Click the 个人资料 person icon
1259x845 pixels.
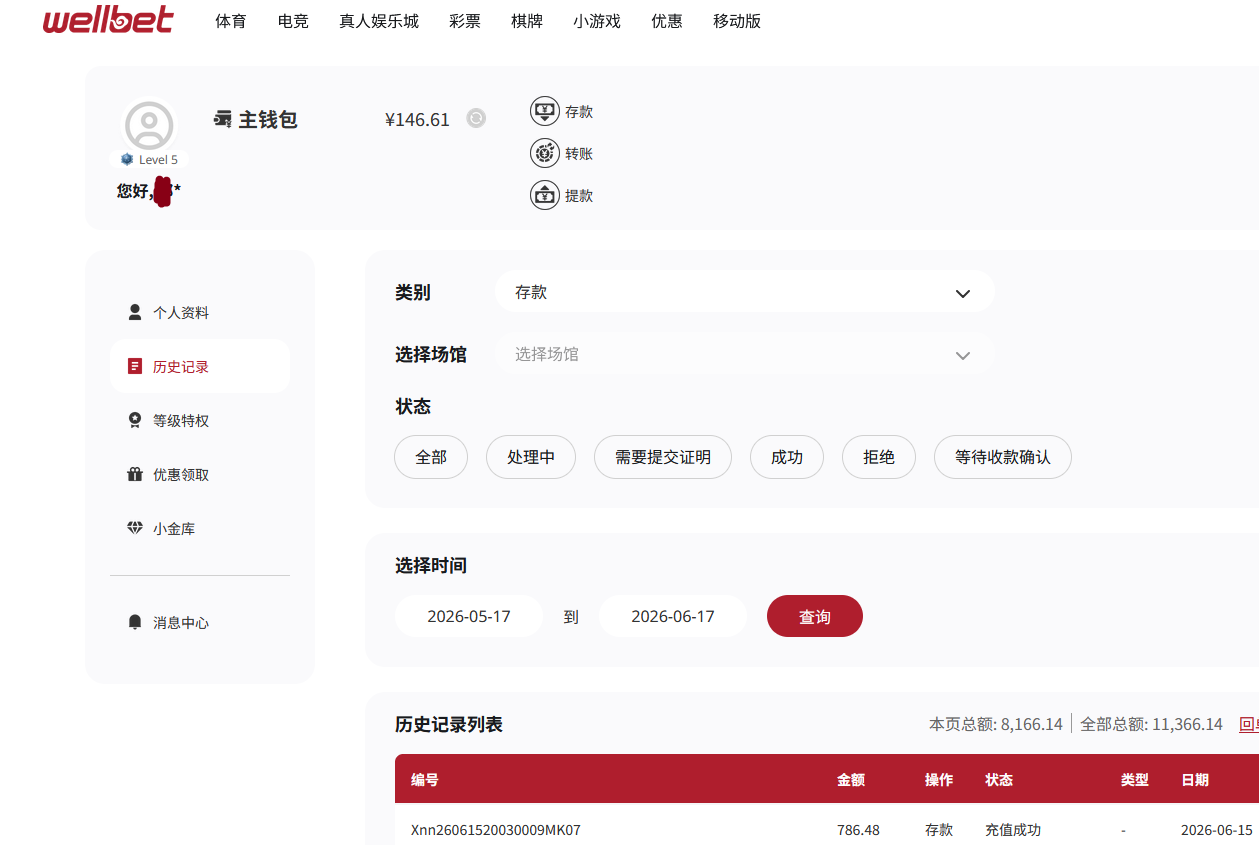135,312
